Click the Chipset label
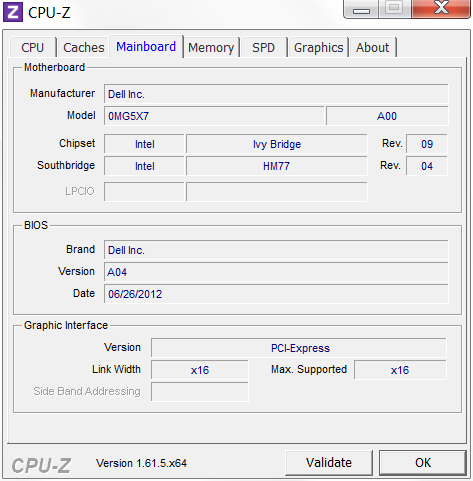Viewport: 473px width, 481px height. pos(77,143)
